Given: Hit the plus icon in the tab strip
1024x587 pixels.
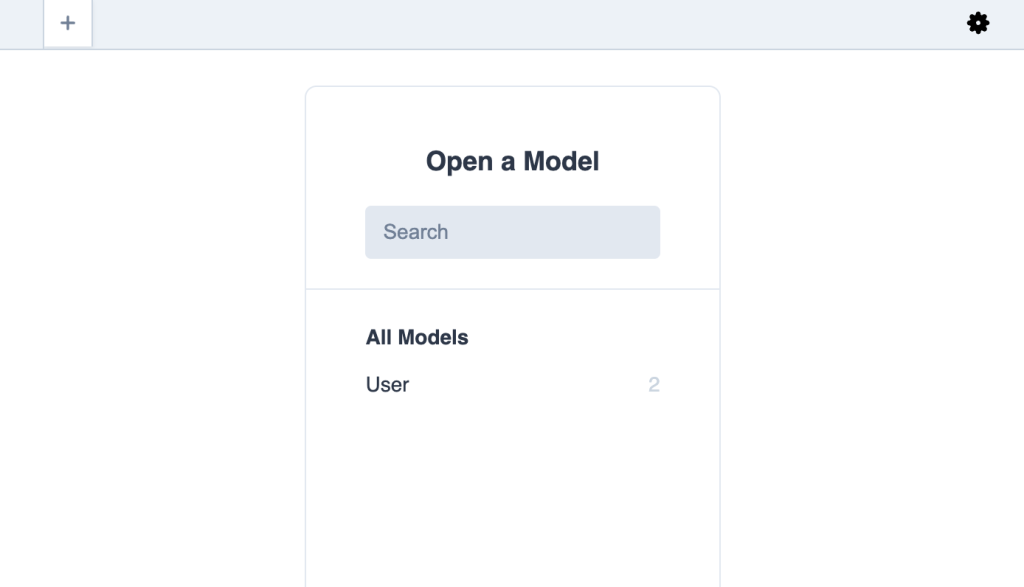Looking at the screenshot, I should click(x=68, y=23).
